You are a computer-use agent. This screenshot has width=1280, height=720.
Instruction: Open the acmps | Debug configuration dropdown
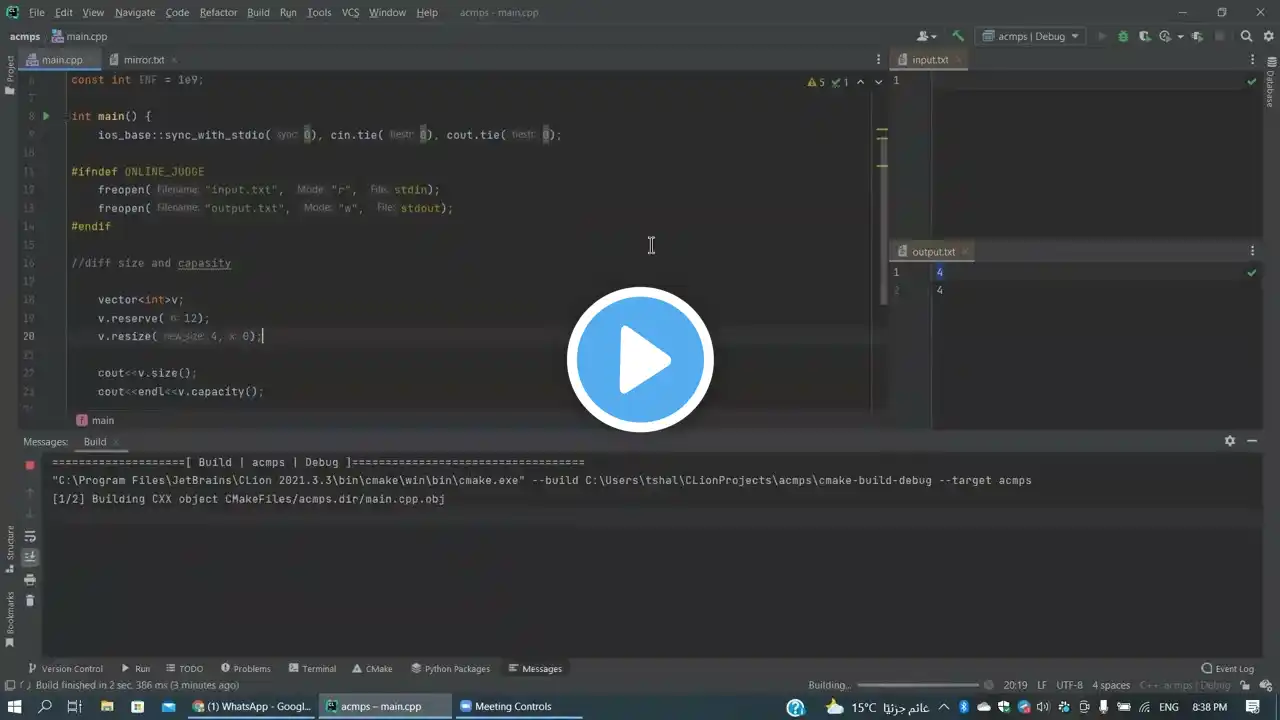1031,36
